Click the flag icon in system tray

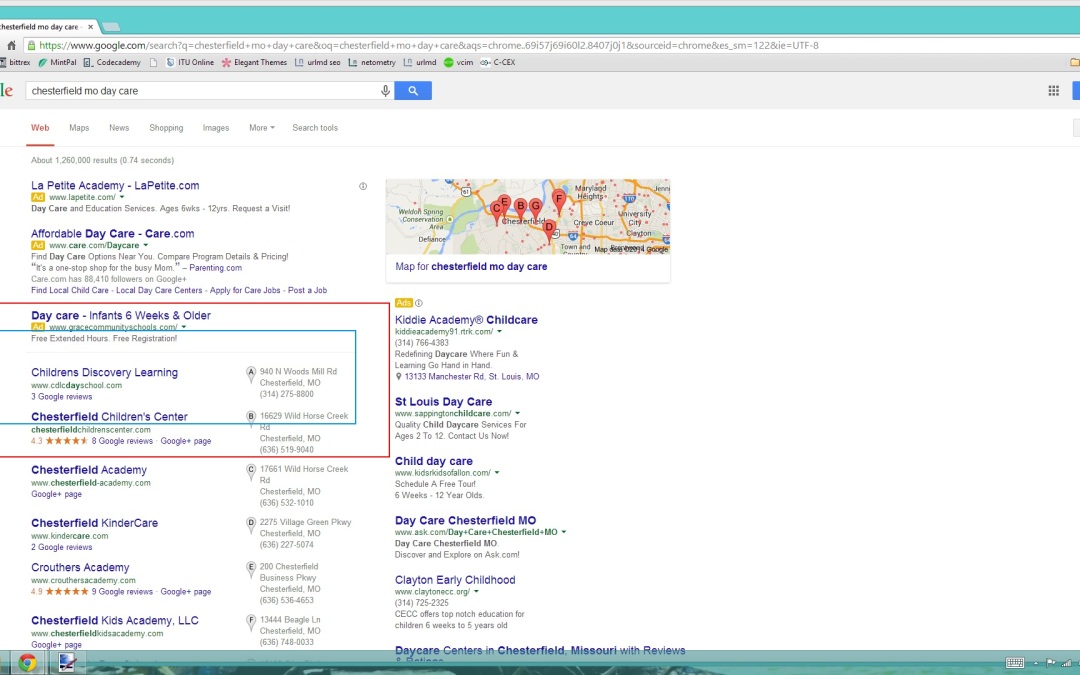tap(1051, 663)
